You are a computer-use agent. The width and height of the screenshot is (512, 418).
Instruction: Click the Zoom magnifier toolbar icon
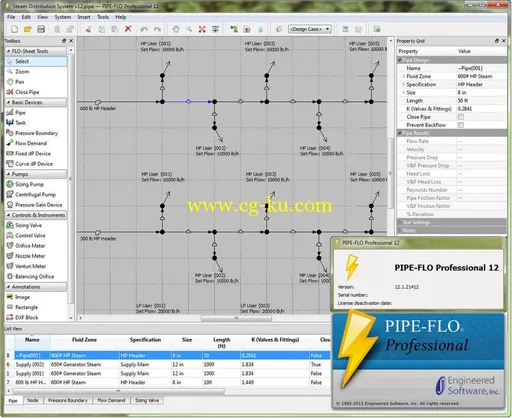pyautogui.click(x=189, y=29)
